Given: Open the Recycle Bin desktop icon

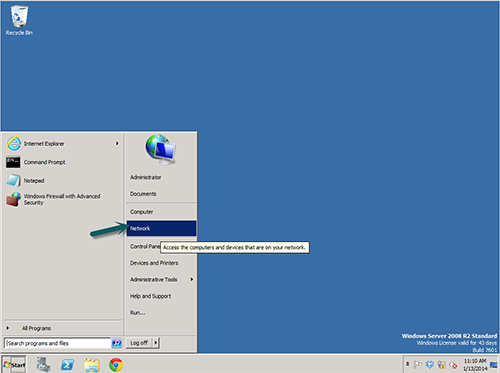Looking at the screenshot, I should tap(19, 21).
